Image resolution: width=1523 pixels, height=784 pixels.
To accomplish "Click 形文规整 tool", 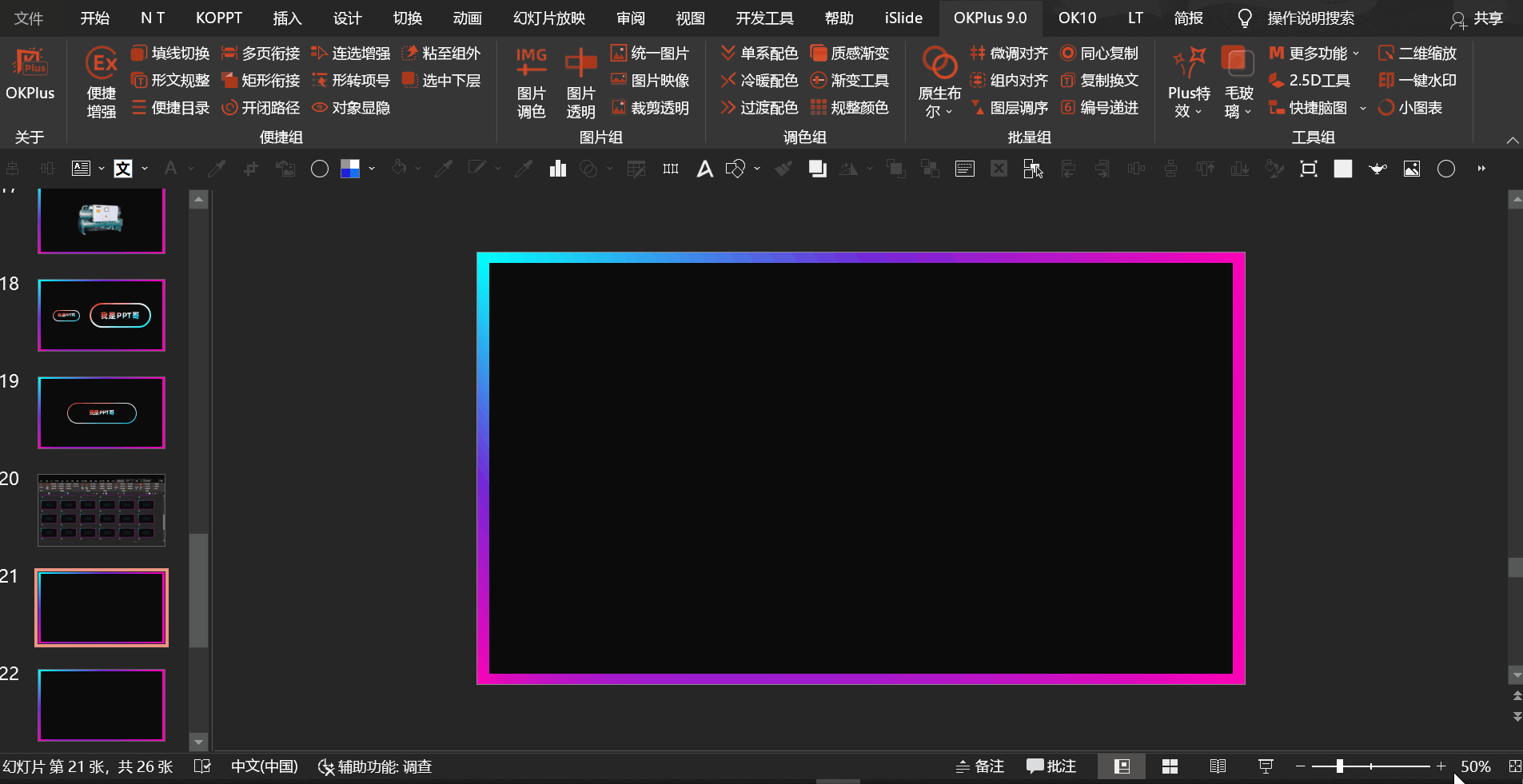I will [170, 81].
